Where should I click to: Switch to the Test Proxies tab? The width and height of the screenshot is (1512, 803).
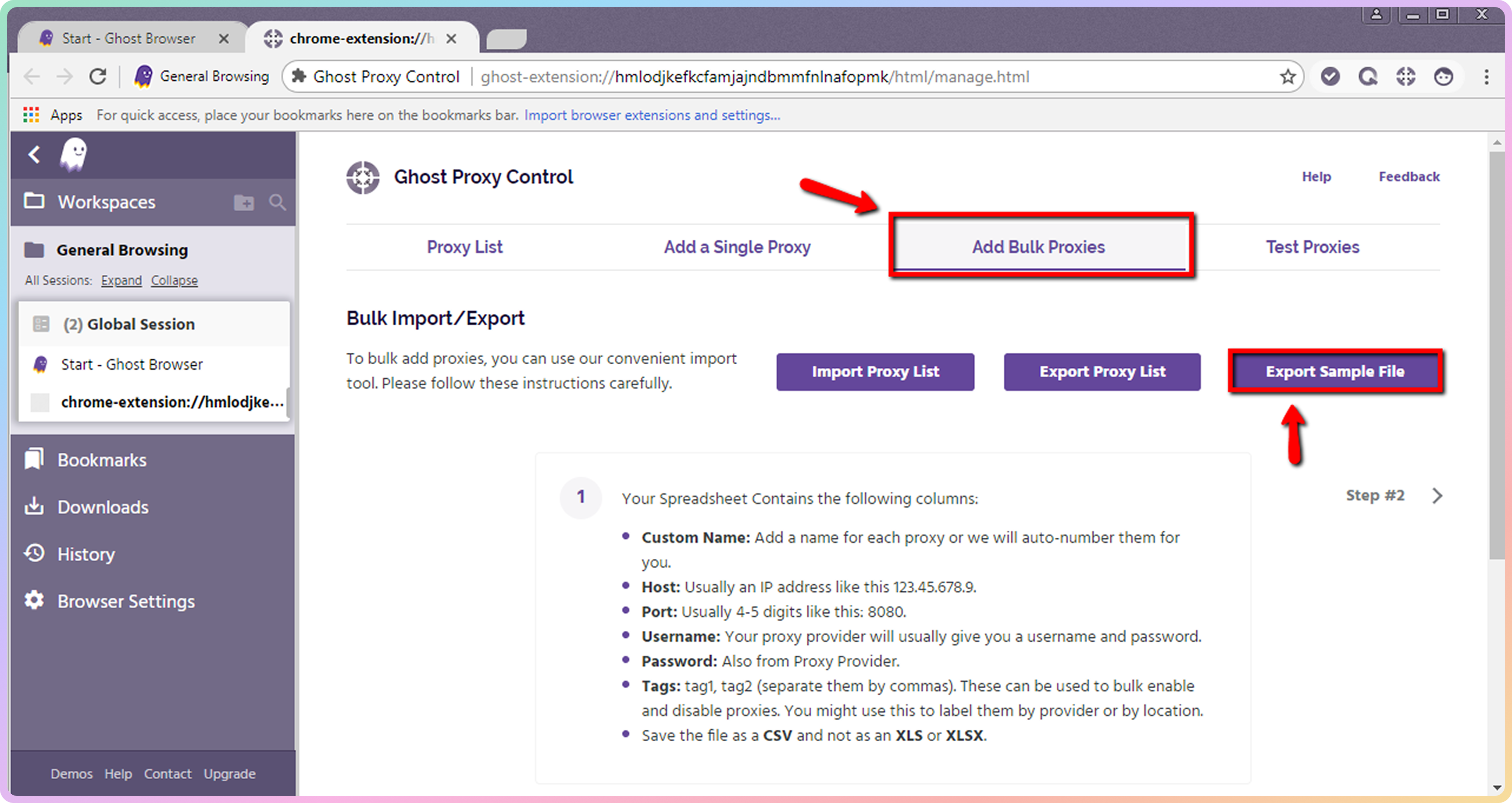(1312, 247)
